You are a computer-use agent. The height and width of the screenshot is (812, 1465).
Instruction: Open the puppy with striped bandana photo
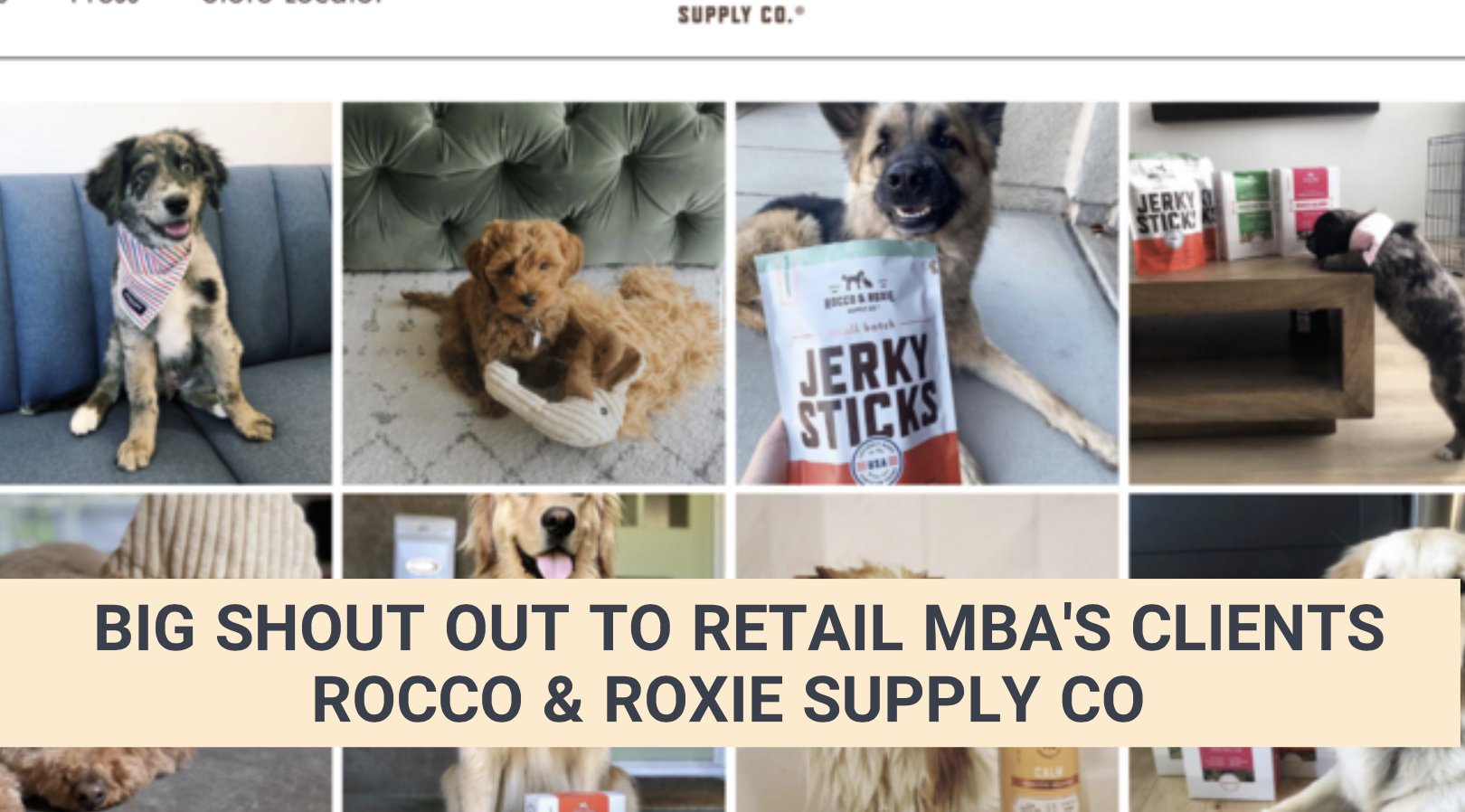coord(165,293)
